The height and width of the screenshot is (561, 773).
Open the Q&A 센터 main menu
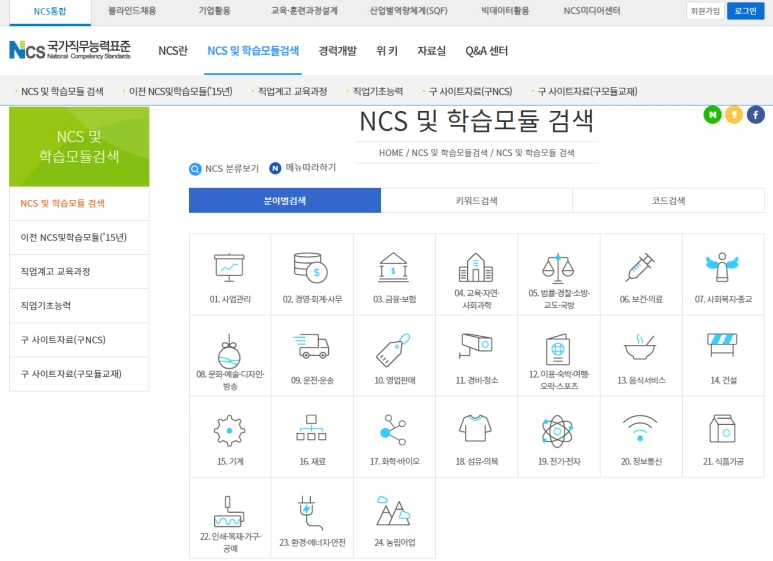487,51
